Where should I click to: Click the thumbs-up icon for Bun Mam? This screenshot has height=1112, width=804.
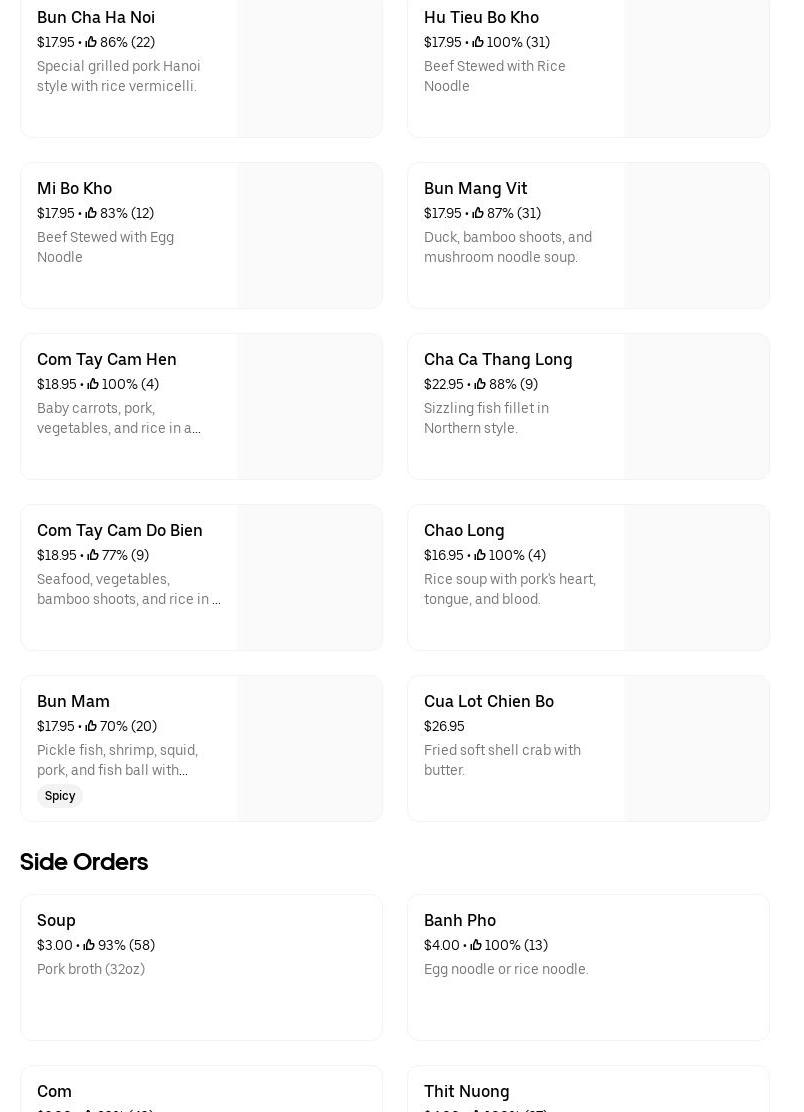coord(91,726)
